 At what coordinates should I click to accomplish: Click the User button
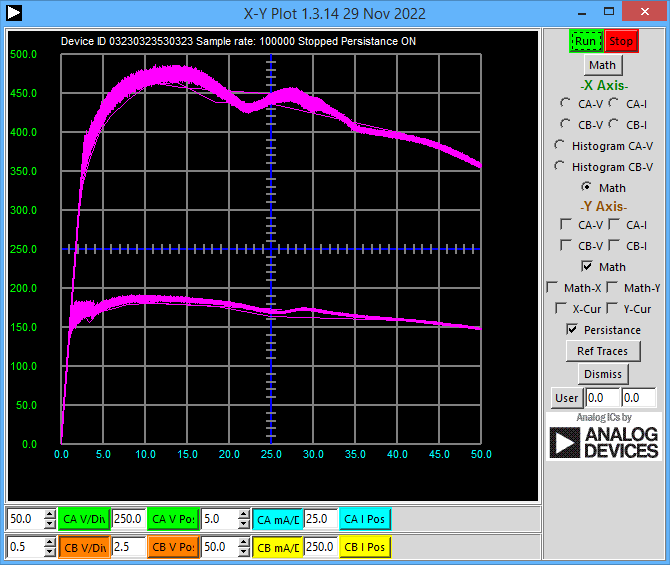point(566,398)
